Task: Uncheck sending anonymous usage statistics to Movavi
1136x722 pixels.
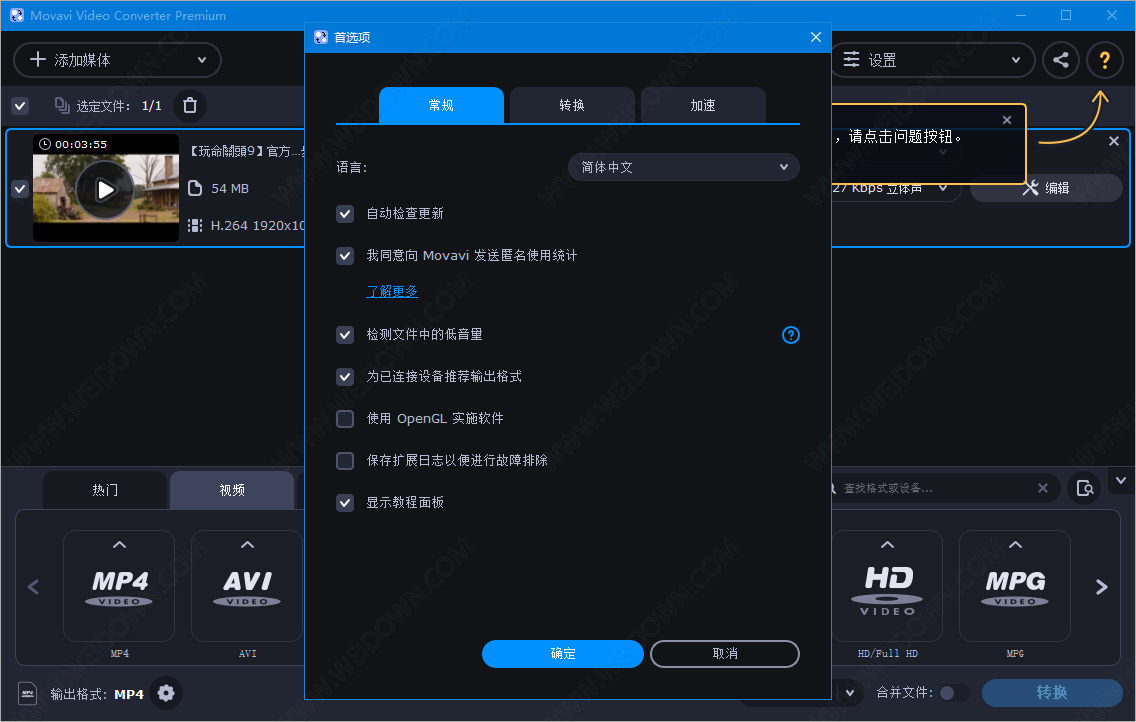Action: 345,256
